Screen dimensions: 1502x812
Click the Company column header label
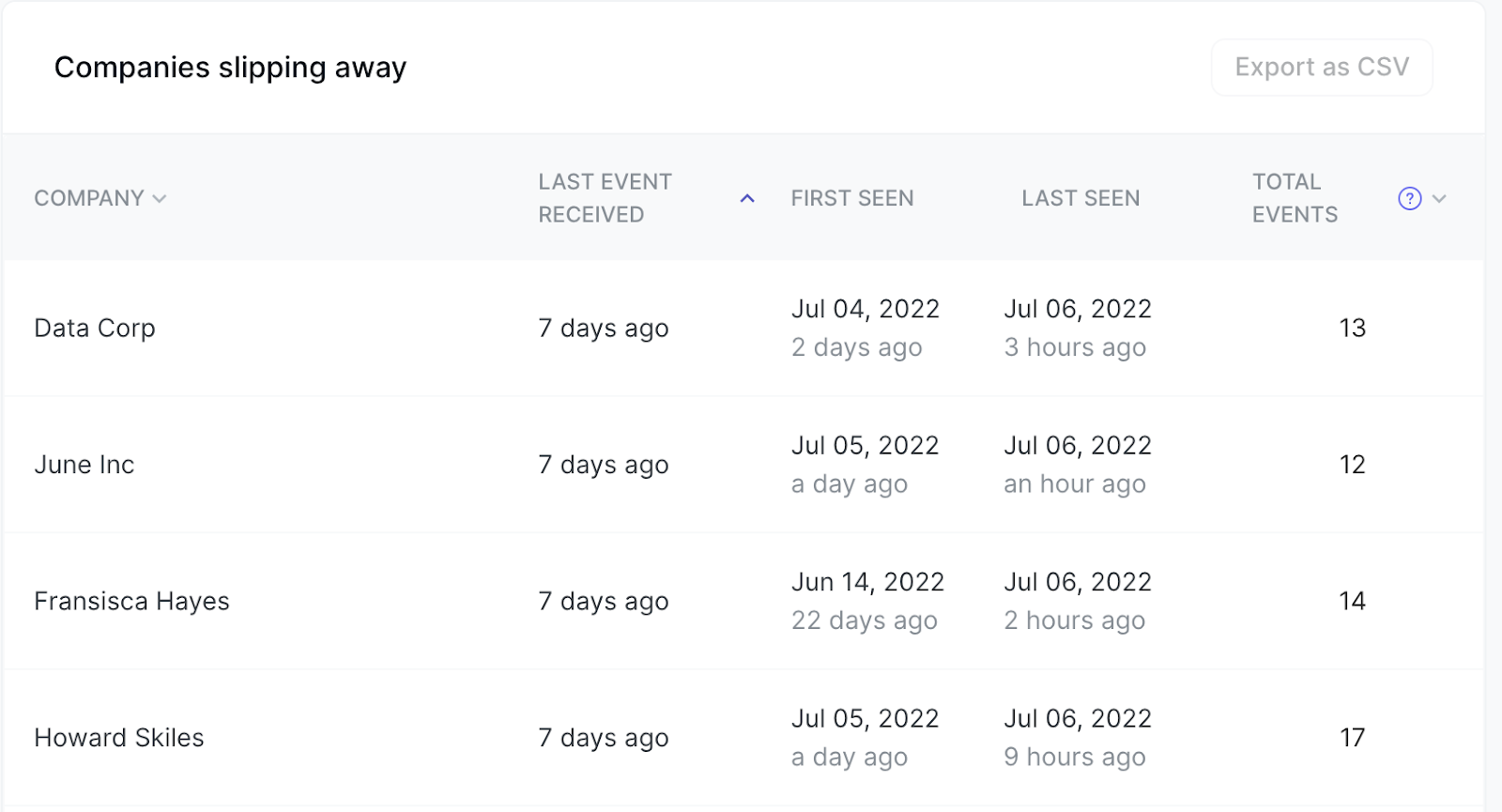89,199
